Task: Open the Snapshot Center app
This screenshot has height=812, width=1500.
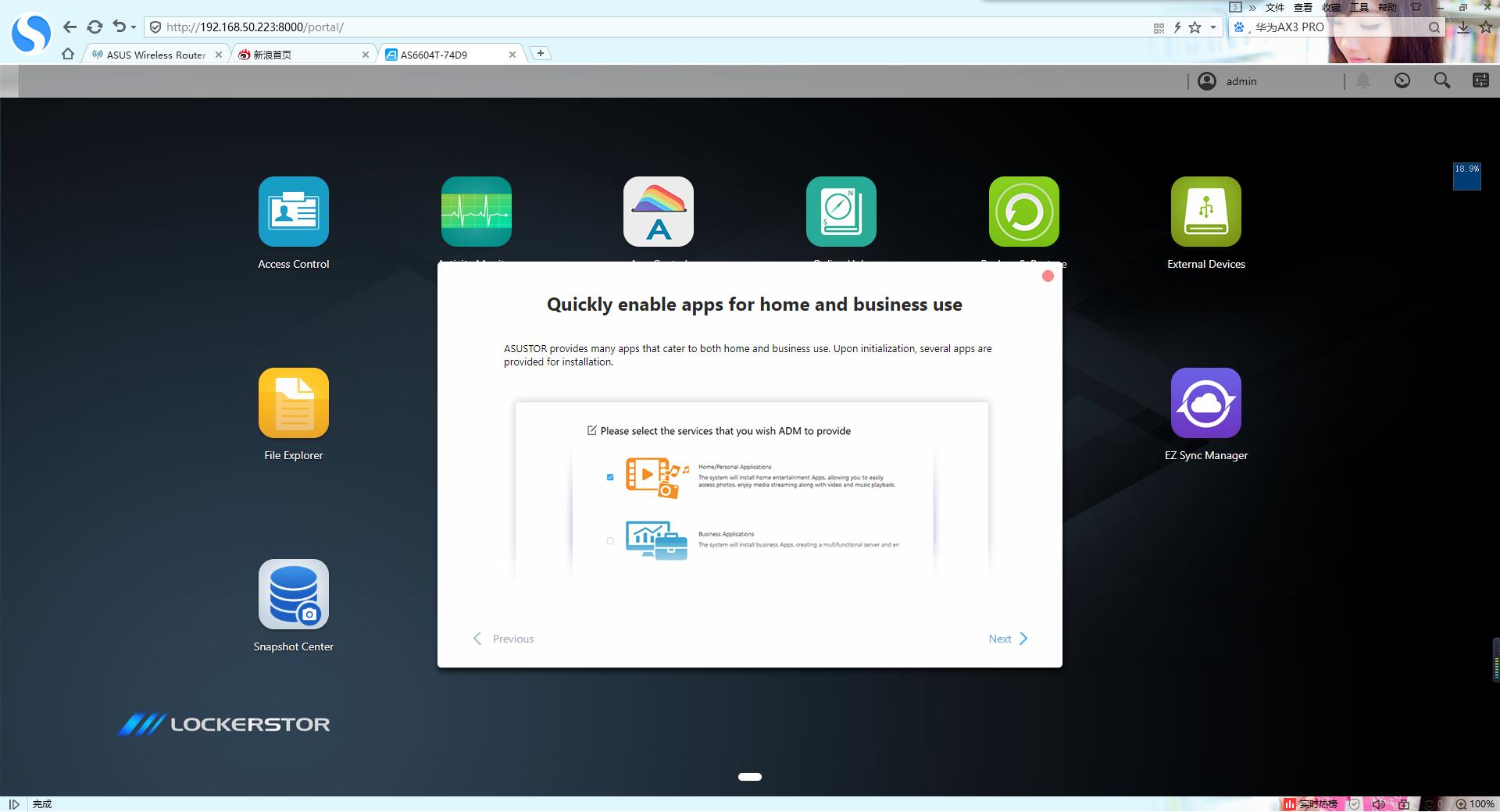Action: pos(293,594)
